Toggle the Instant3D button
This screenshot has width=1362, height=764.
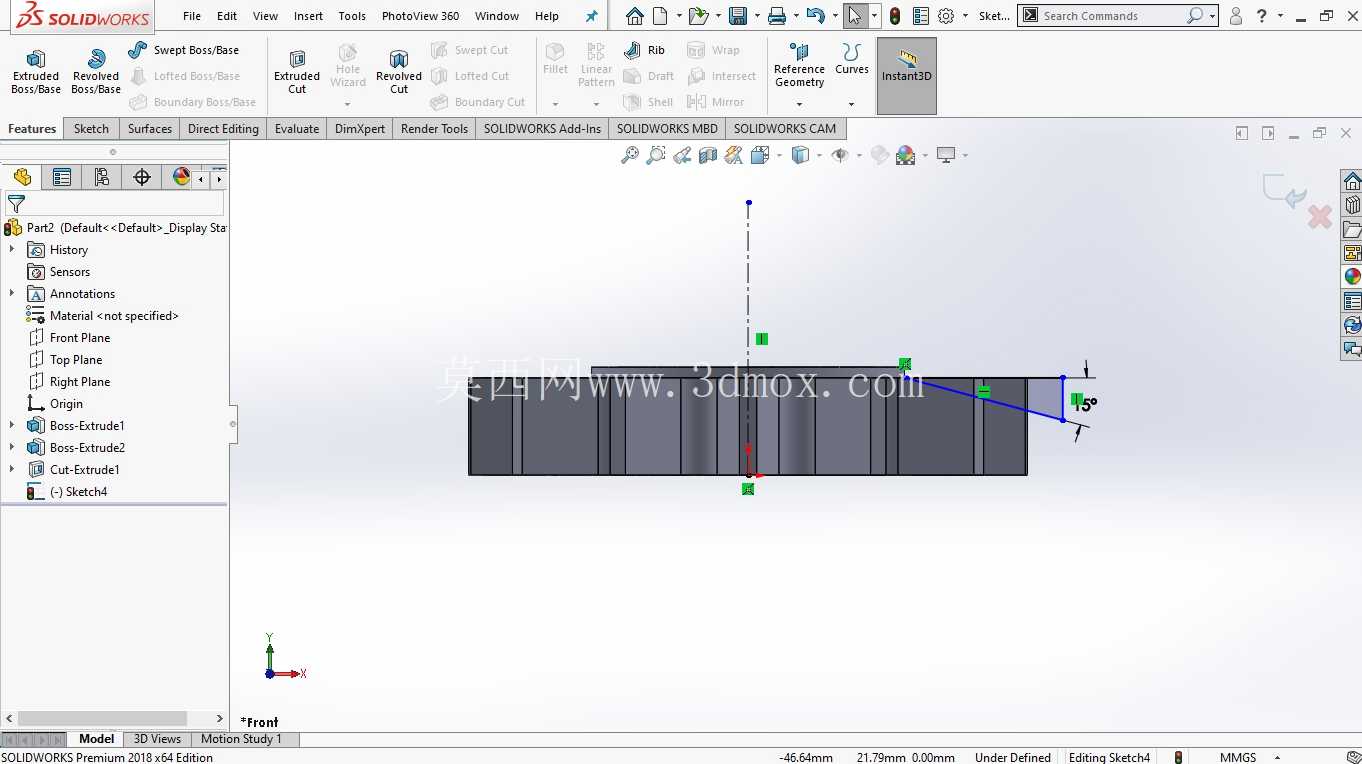pyautogui.click(x=906, y=75)
